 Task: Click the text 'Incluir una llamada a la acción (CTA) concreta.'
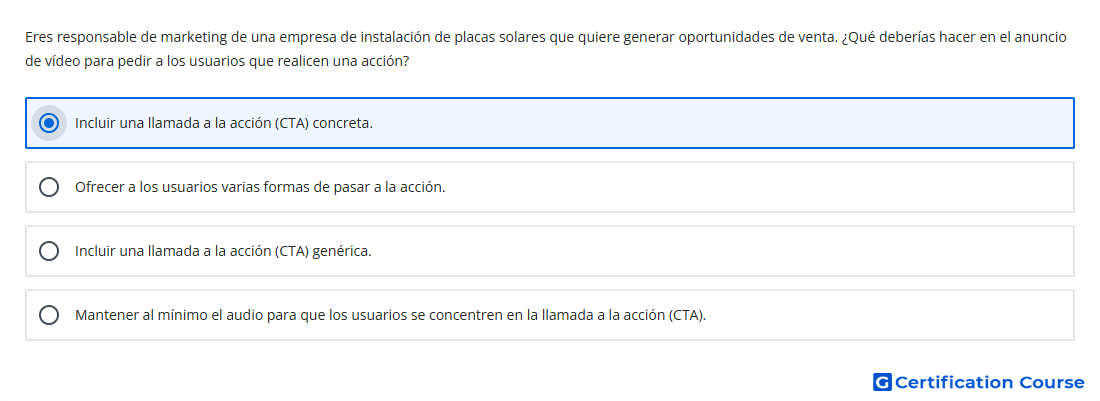tap(224, 123)
